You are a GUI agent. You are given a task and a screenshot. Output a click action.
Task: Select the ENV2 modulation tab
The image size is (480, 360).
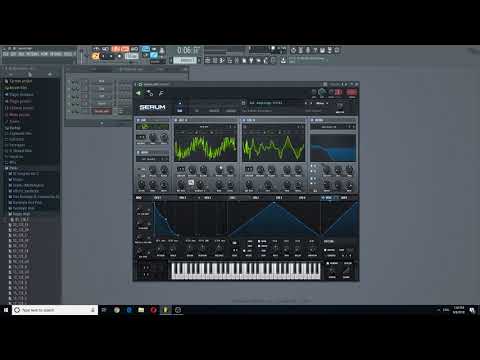click(x=182, y=198)
